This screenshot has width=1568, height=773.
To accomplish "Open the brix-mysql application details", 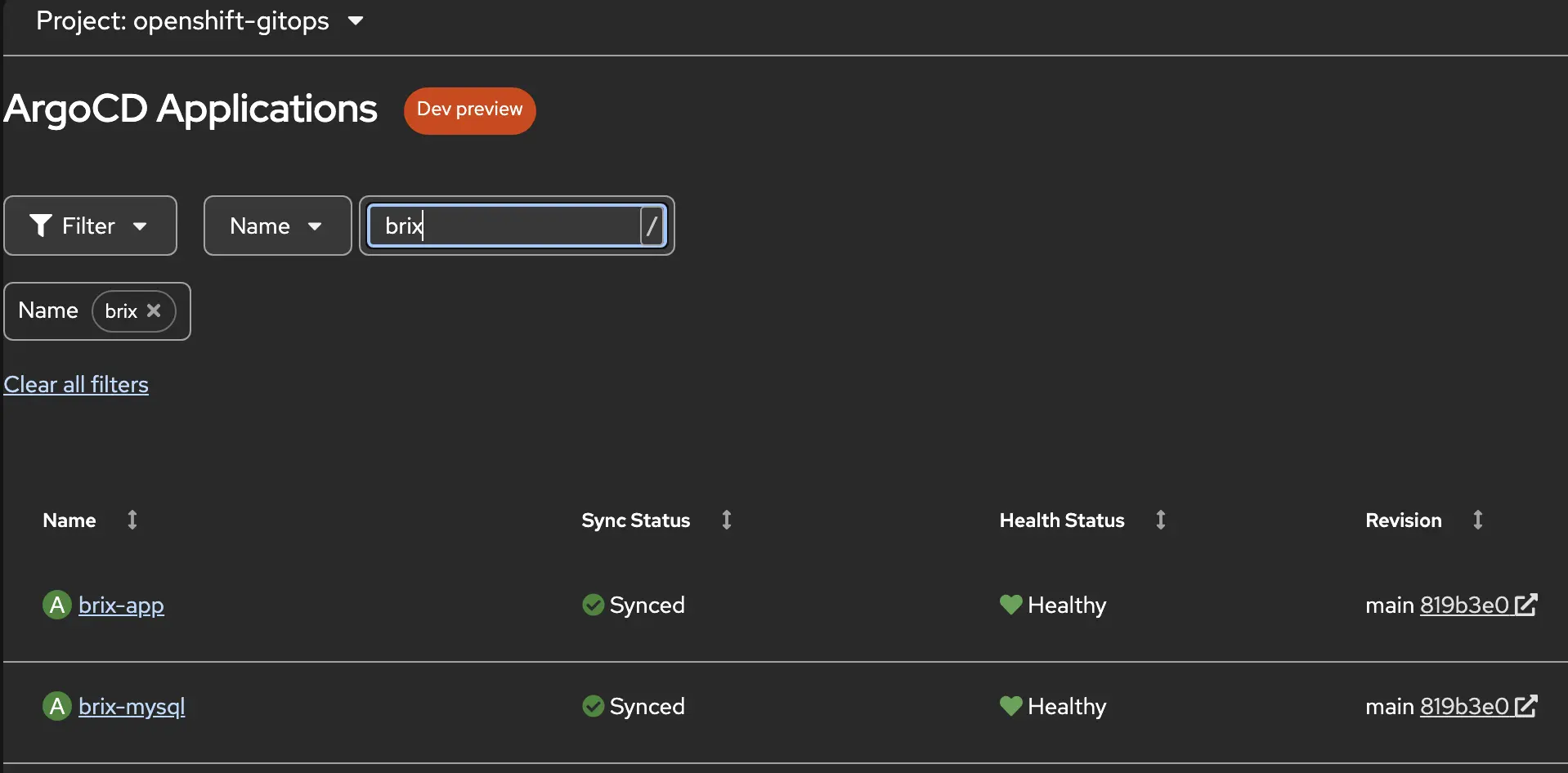I will click(131, 706).
